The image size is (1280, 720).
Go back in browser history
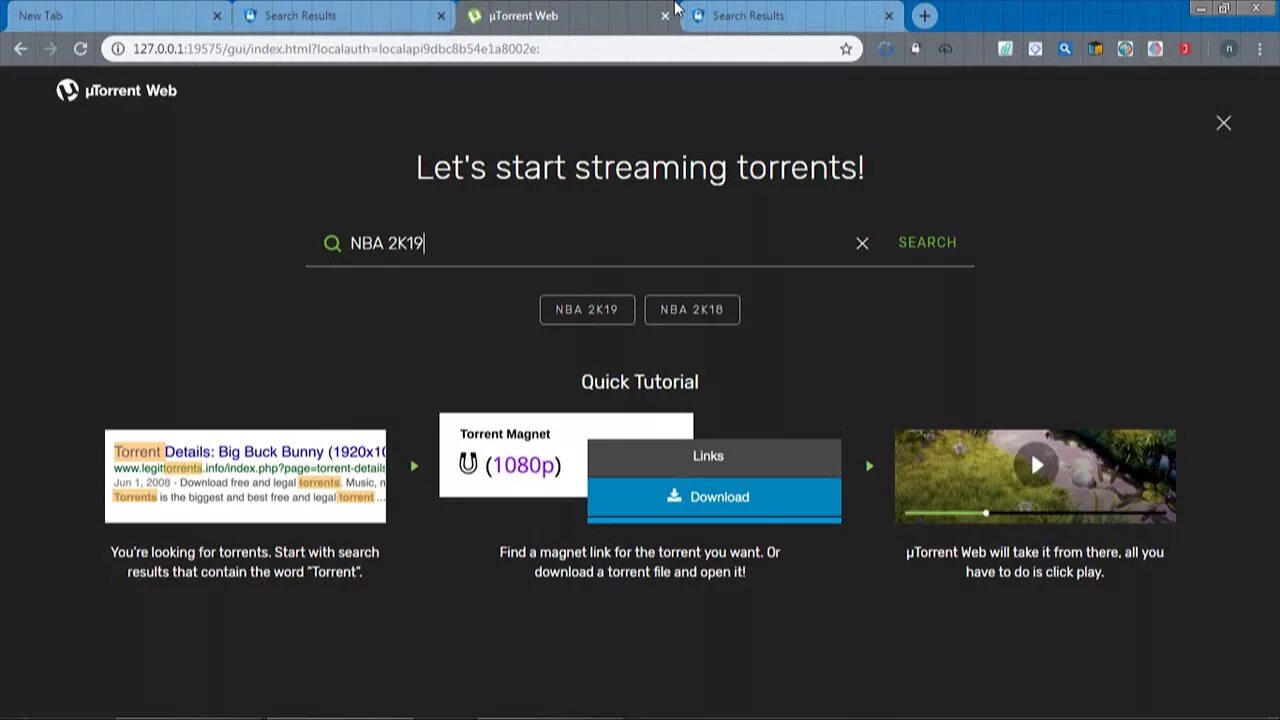pyautogui.click(x=21, y=48)
